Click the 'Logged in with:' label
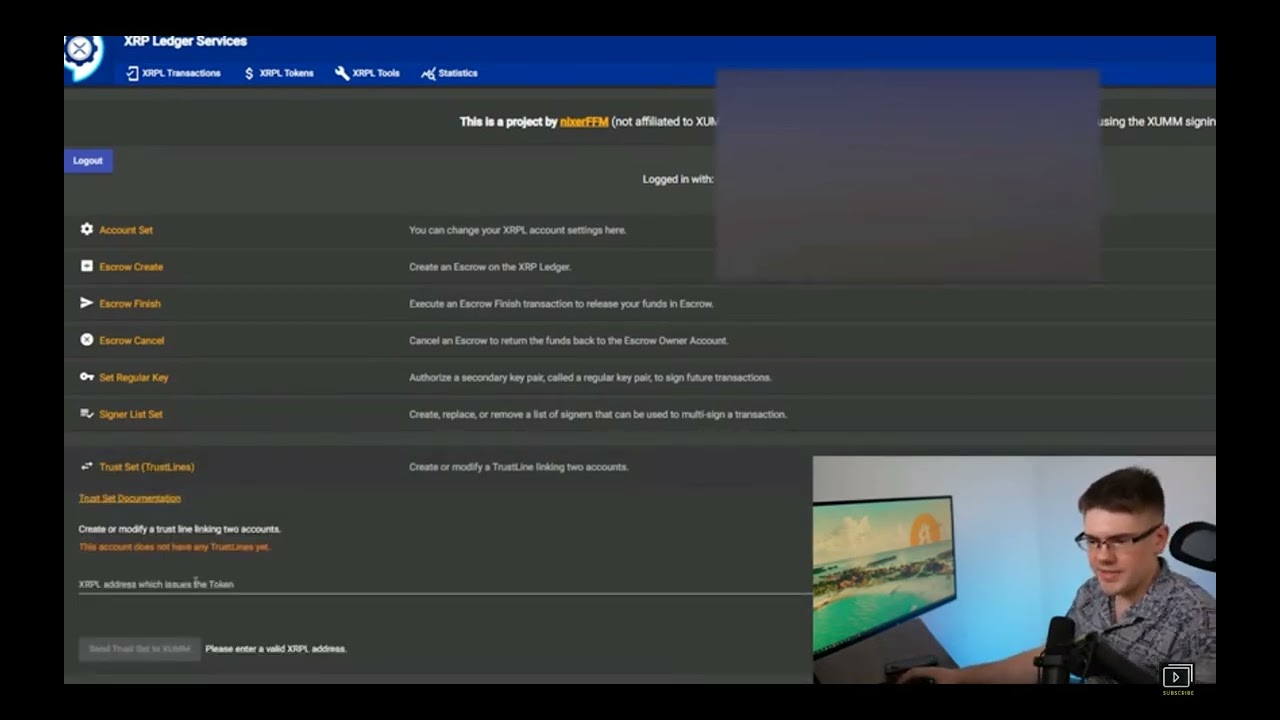Viewport: 1280px width, 720px height. [x=678, y=180]
